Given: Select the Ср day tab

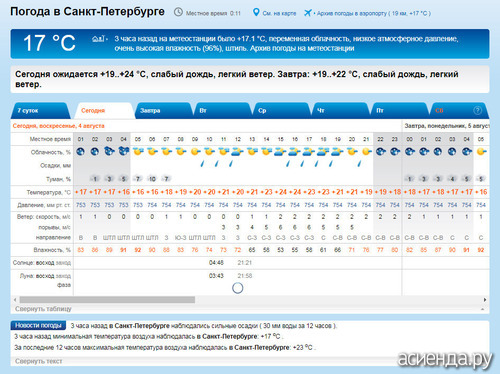Looking at the screenshot, I should 262,110.
